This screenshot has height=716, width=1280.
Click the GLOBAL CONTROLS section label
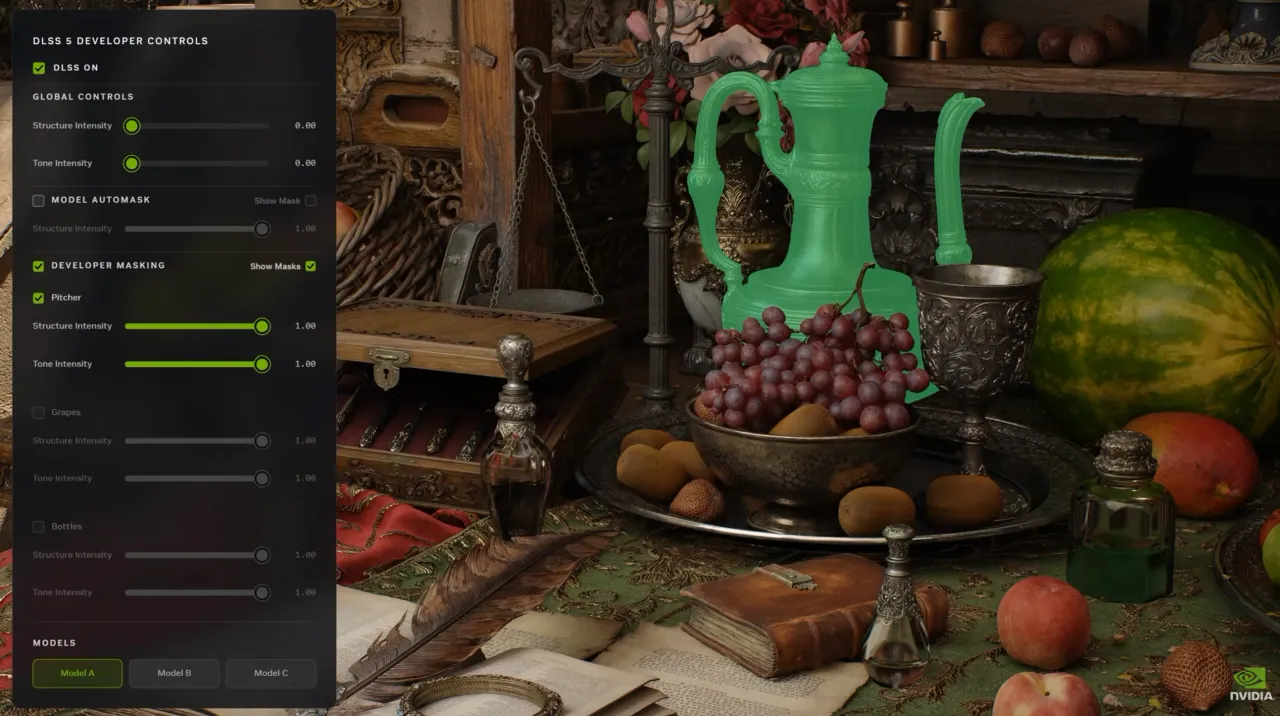point(83,97)
